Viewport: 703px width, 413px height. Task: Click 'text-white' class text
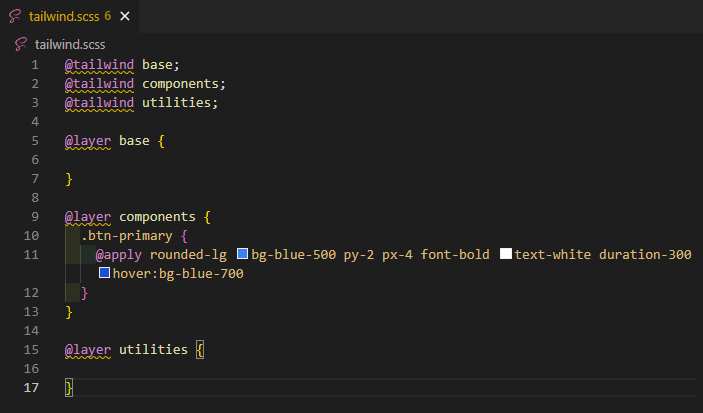553,255
